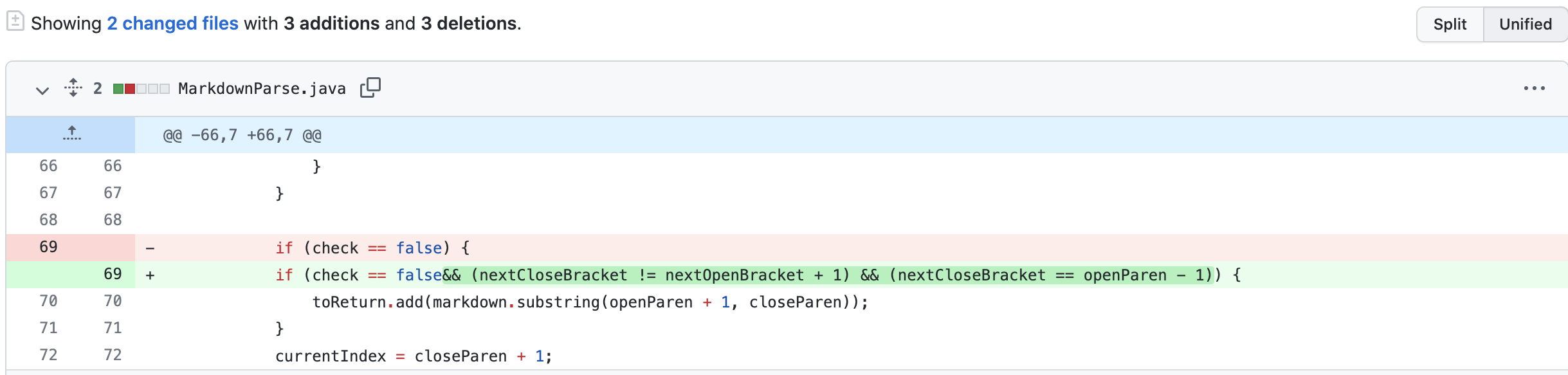Click the MarkdownParse.java file name
This screenshot has height=375, width=1568.
(x=262, y=89)
